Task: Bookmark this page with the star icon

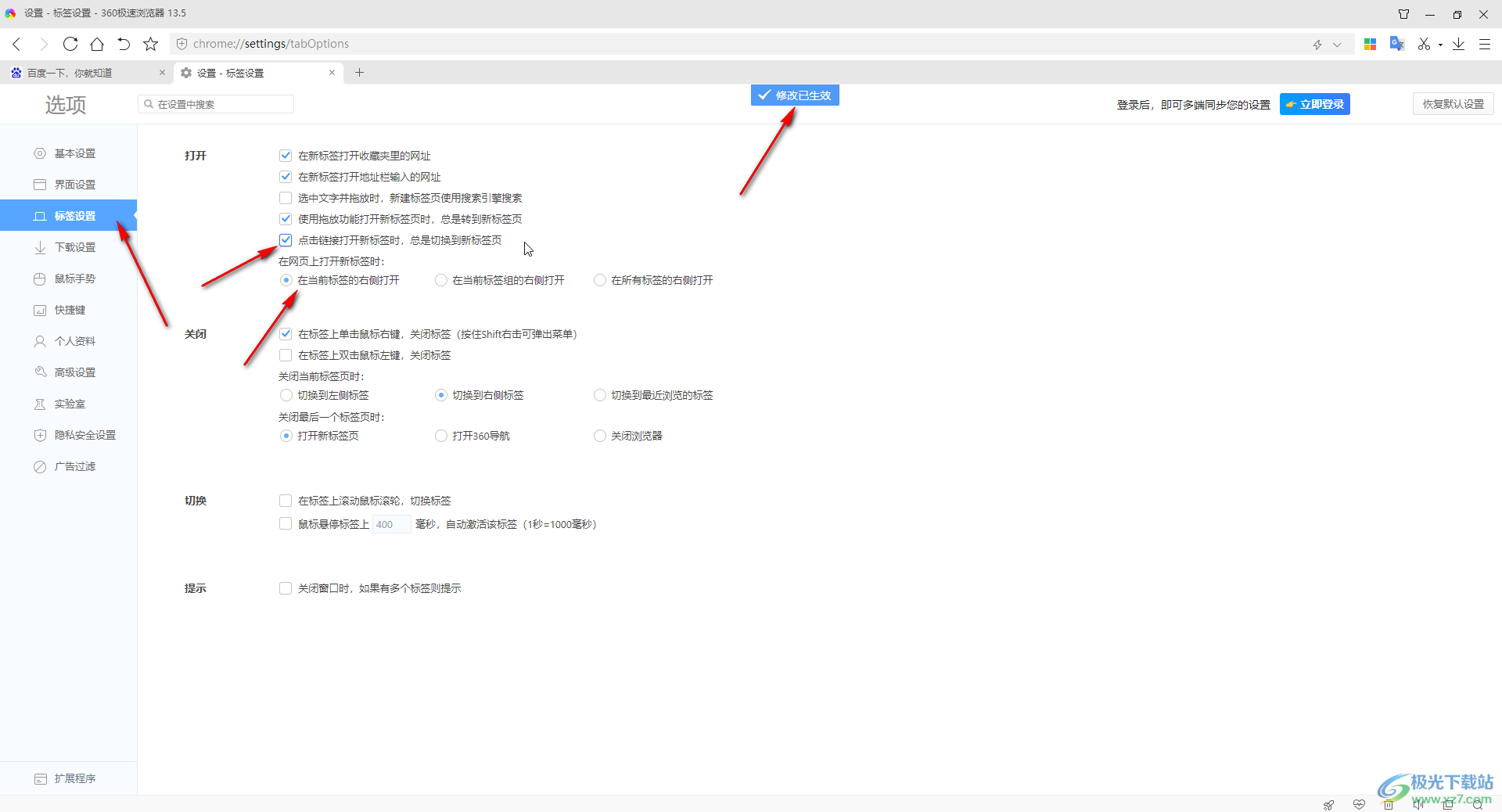Action: point(151,44)
